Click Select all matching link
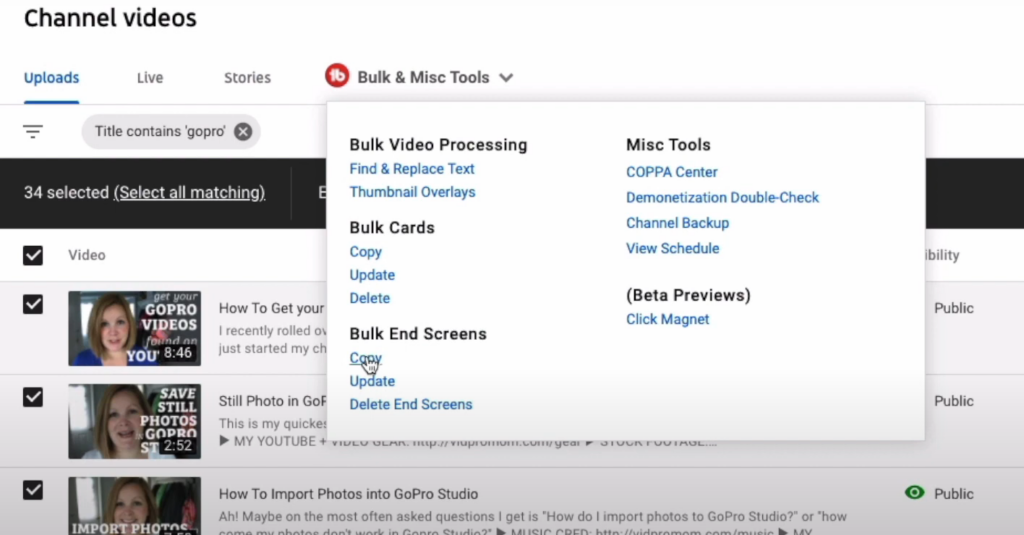Screen dimensions: 1024x535 pos(189,193)
